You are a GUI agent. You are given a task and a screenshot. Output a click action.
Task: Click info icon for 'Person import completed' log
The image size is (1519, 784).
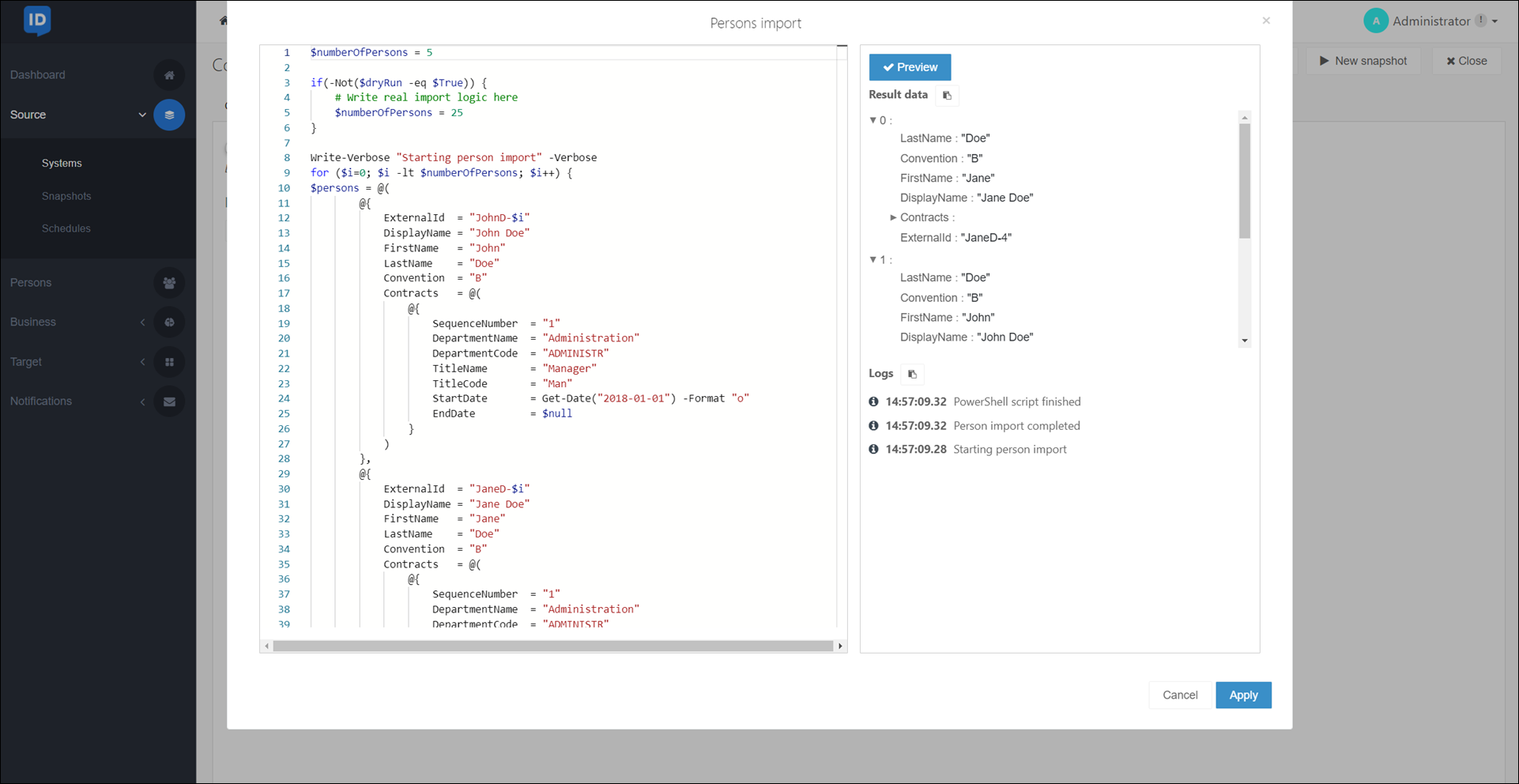873,425
